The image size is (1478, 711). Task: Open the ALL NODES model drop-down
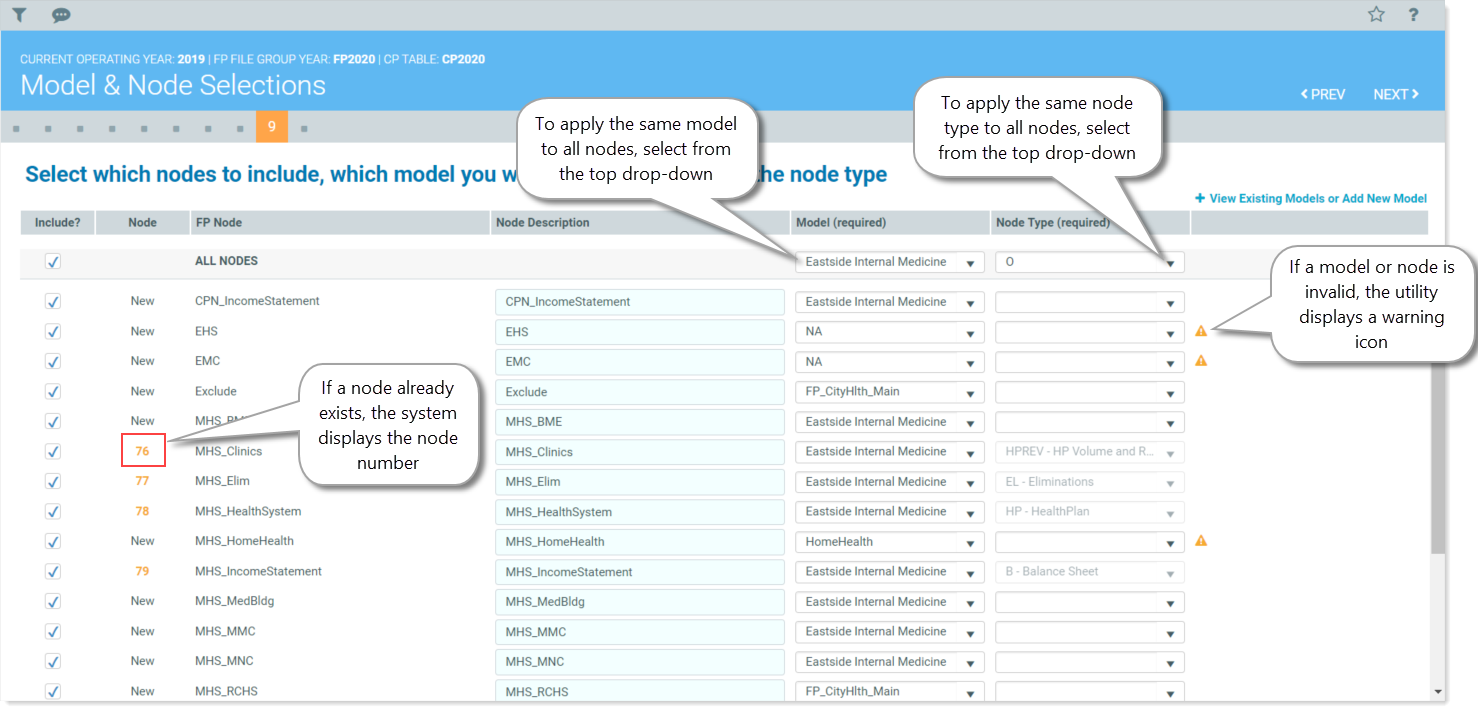tap(889, 262)
